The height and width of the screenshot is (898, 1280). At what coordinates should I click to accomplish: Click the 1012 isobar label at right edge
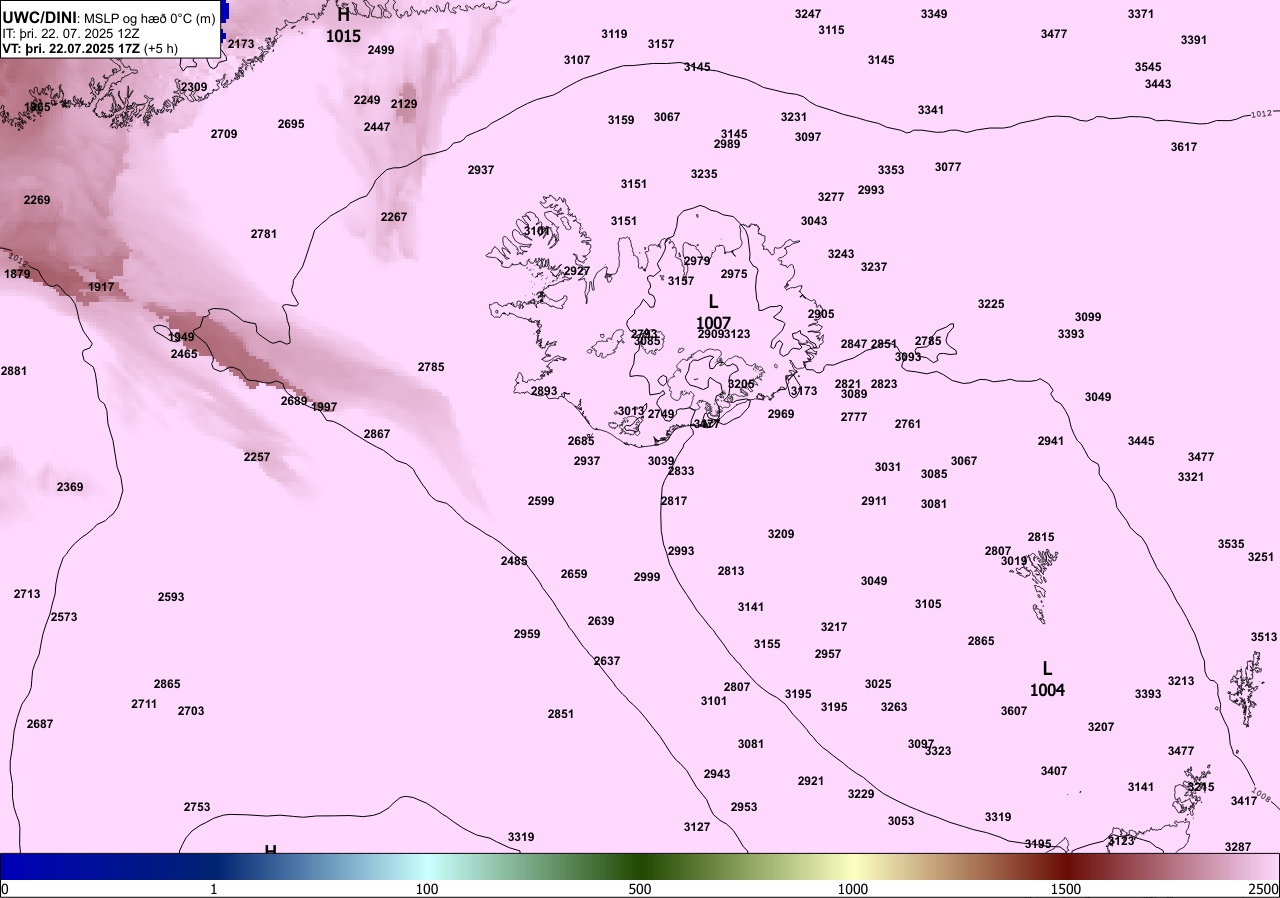point(1261,115)
